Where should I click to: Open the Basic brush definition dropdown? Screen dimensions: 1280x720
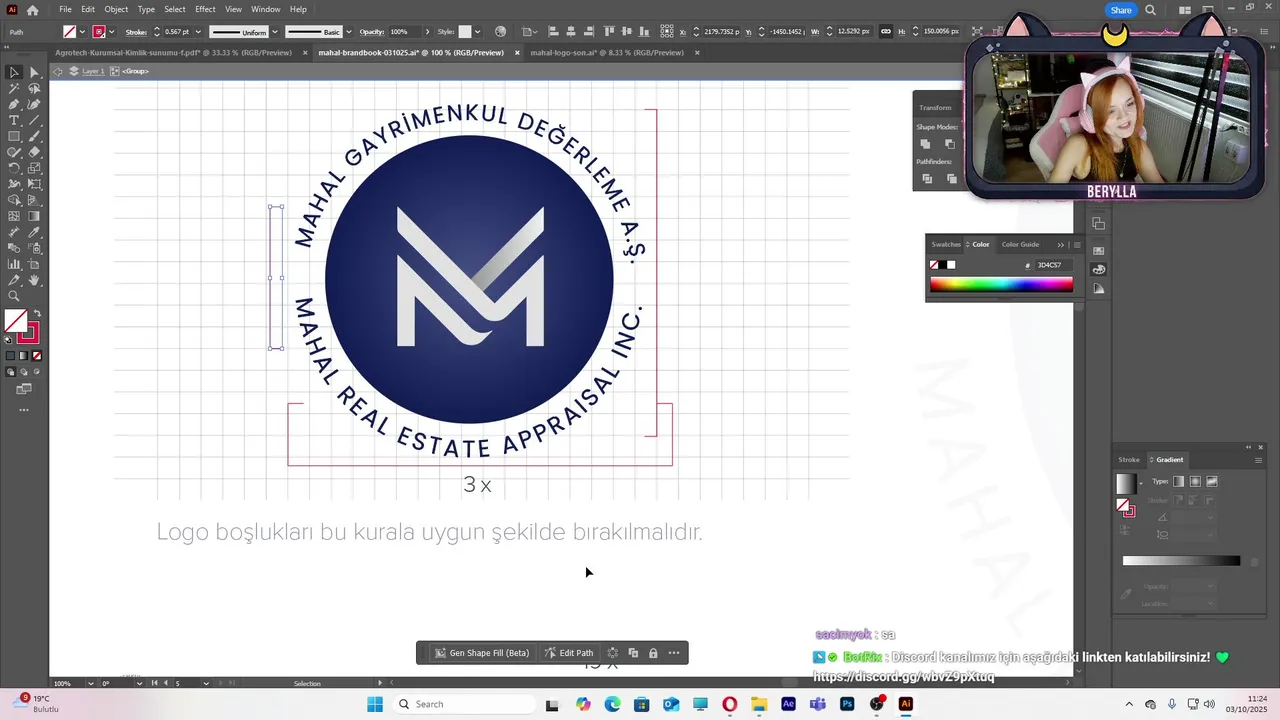[x=348, y=32]
